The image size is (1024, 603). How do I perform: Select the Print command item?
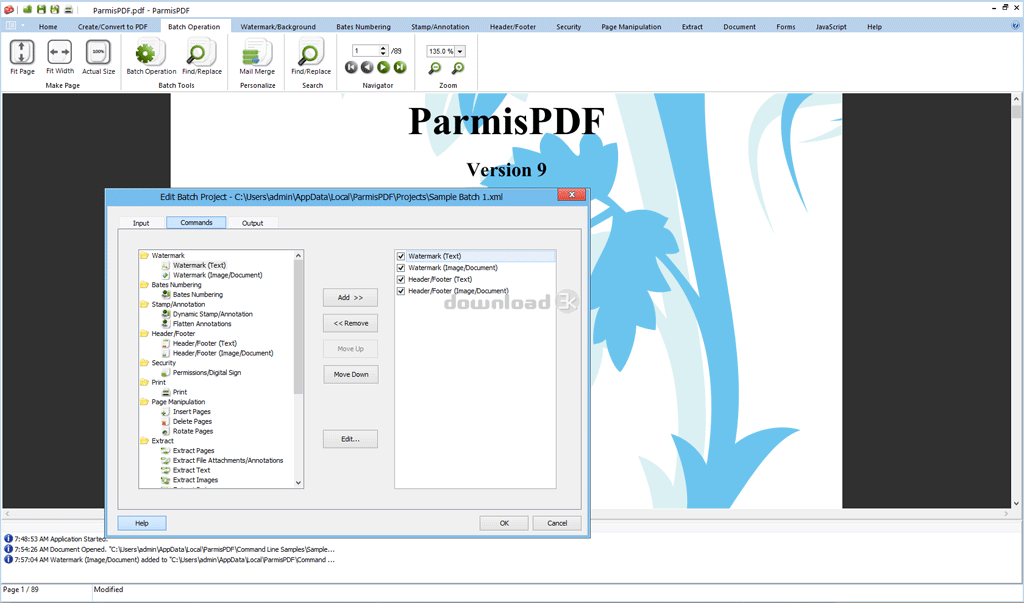tap(180, 392)
